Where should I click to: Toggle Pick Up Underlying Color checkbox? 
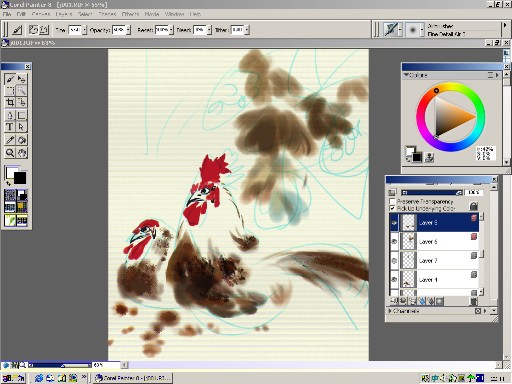pos(392,208)
